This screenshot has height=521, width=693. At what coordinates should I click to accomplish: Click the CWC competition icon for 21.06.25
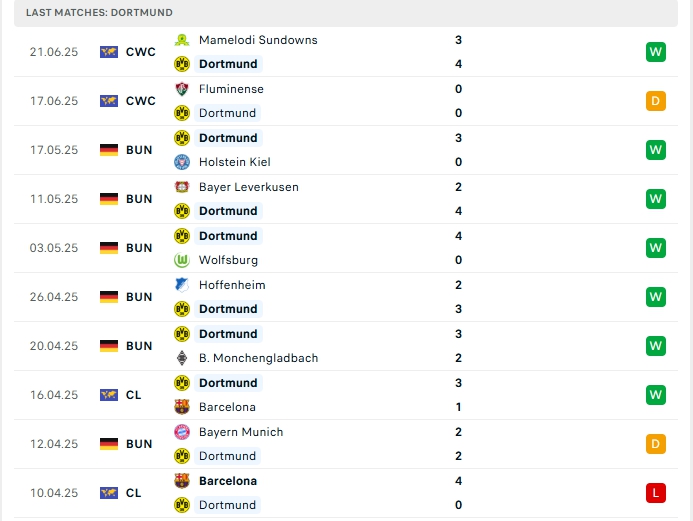pos(109,52)
